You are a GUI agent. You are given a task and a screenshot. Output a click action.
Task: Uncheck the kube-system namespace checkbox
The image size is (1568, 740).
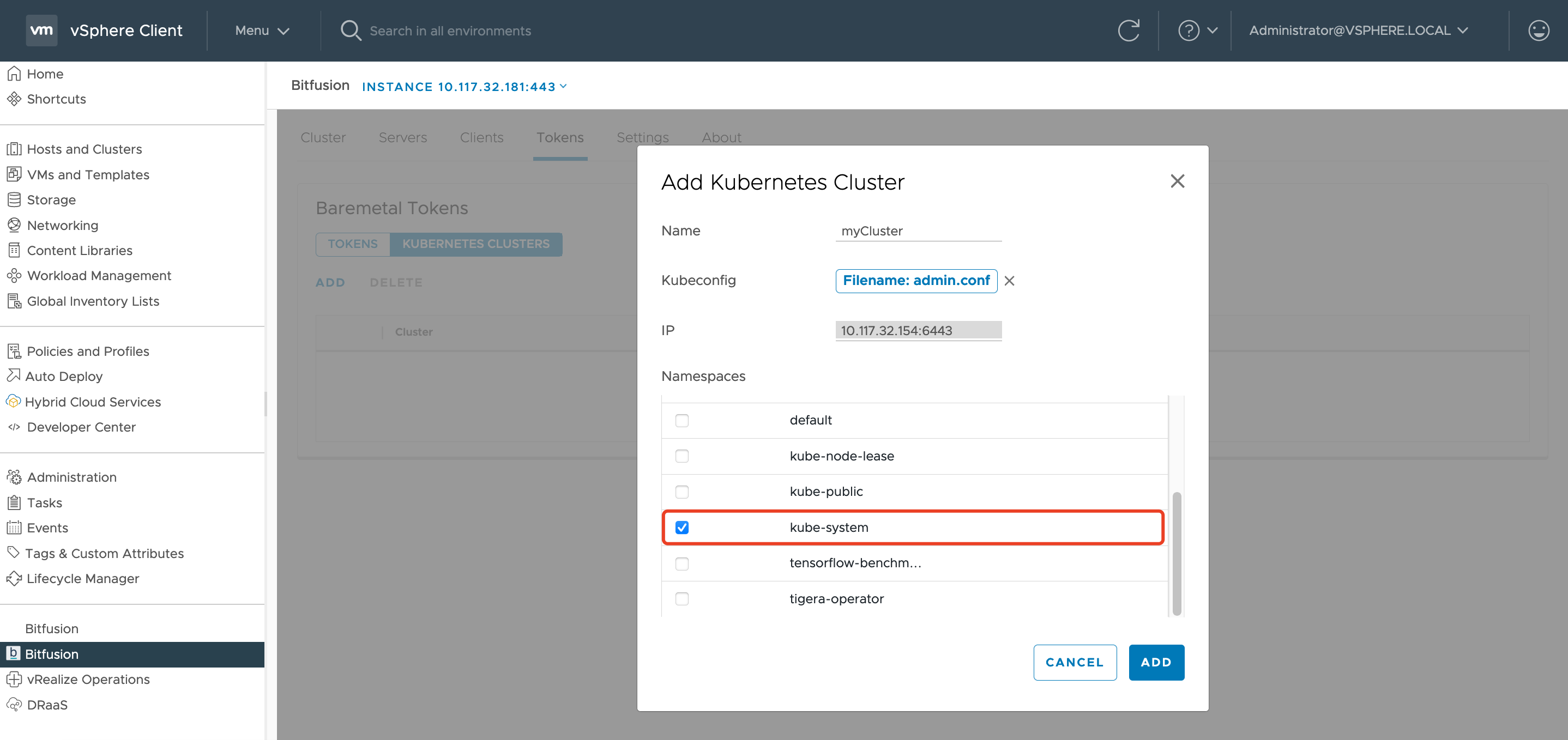(x=682, y=527)
